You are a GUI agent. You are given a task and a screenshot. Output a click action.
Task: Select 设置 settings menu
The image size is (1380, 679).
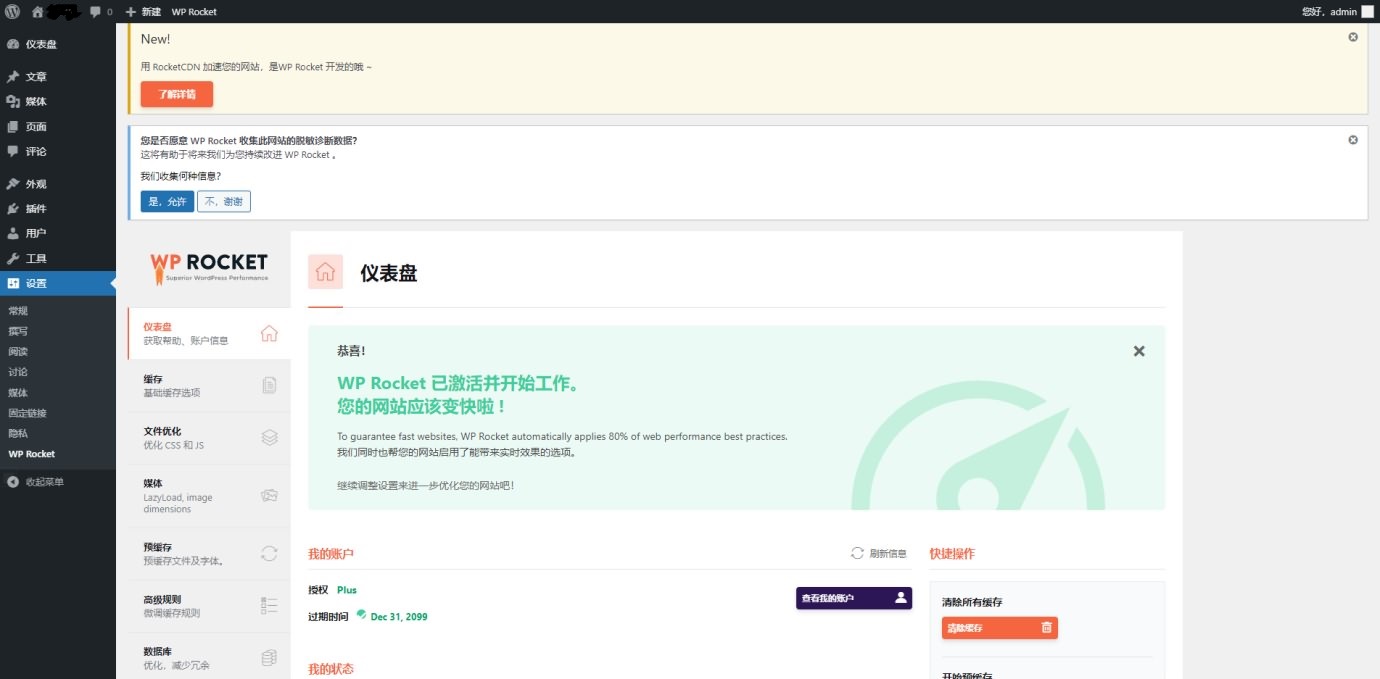(58, 283)
